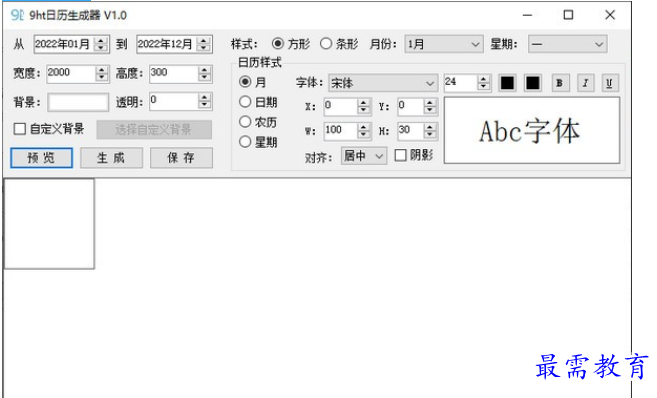Increase W value with up arrow
Viewport: 657px width, 398px height.
point(364,127)
